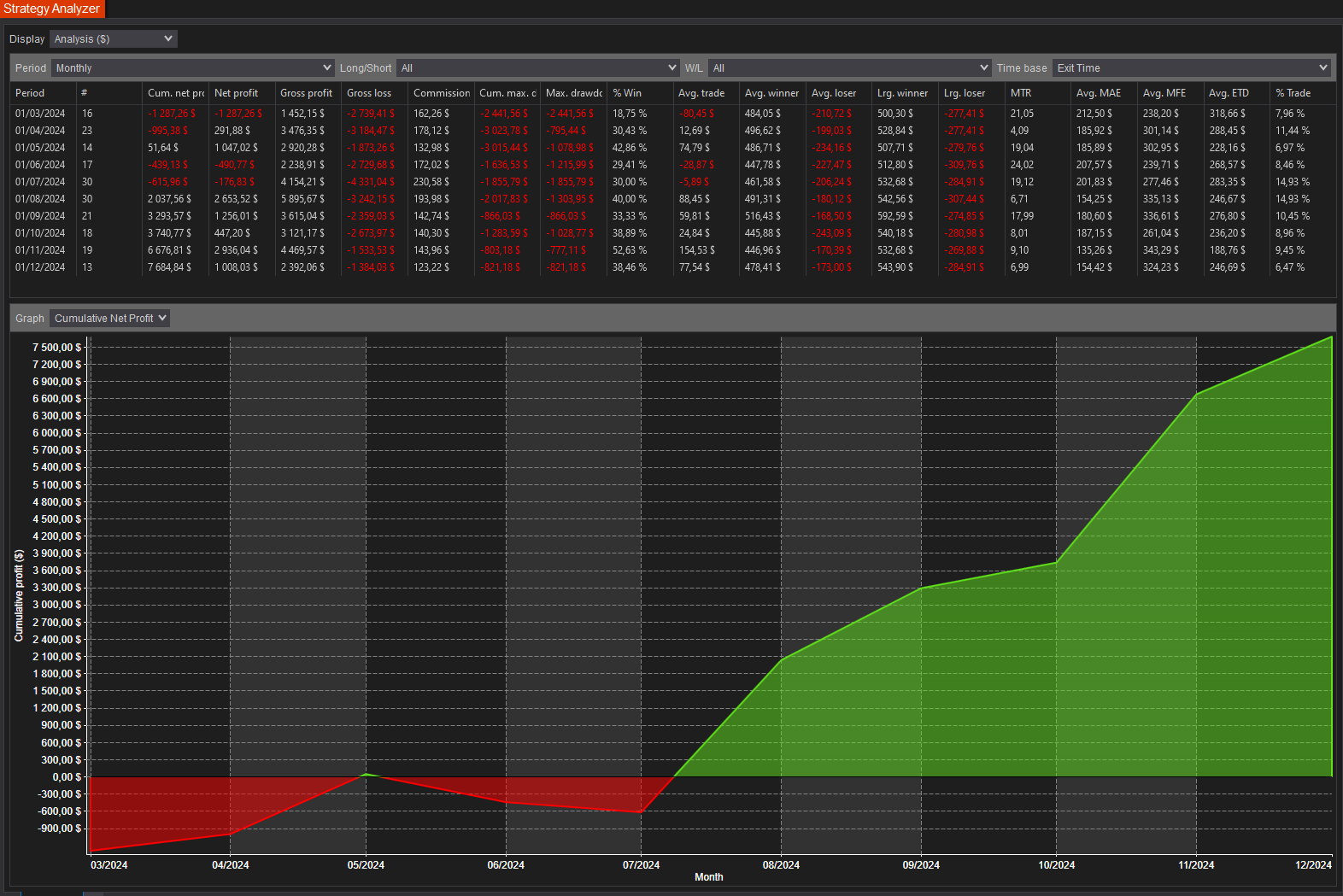Sort by Net profit column header

click(x=242, y=93)
